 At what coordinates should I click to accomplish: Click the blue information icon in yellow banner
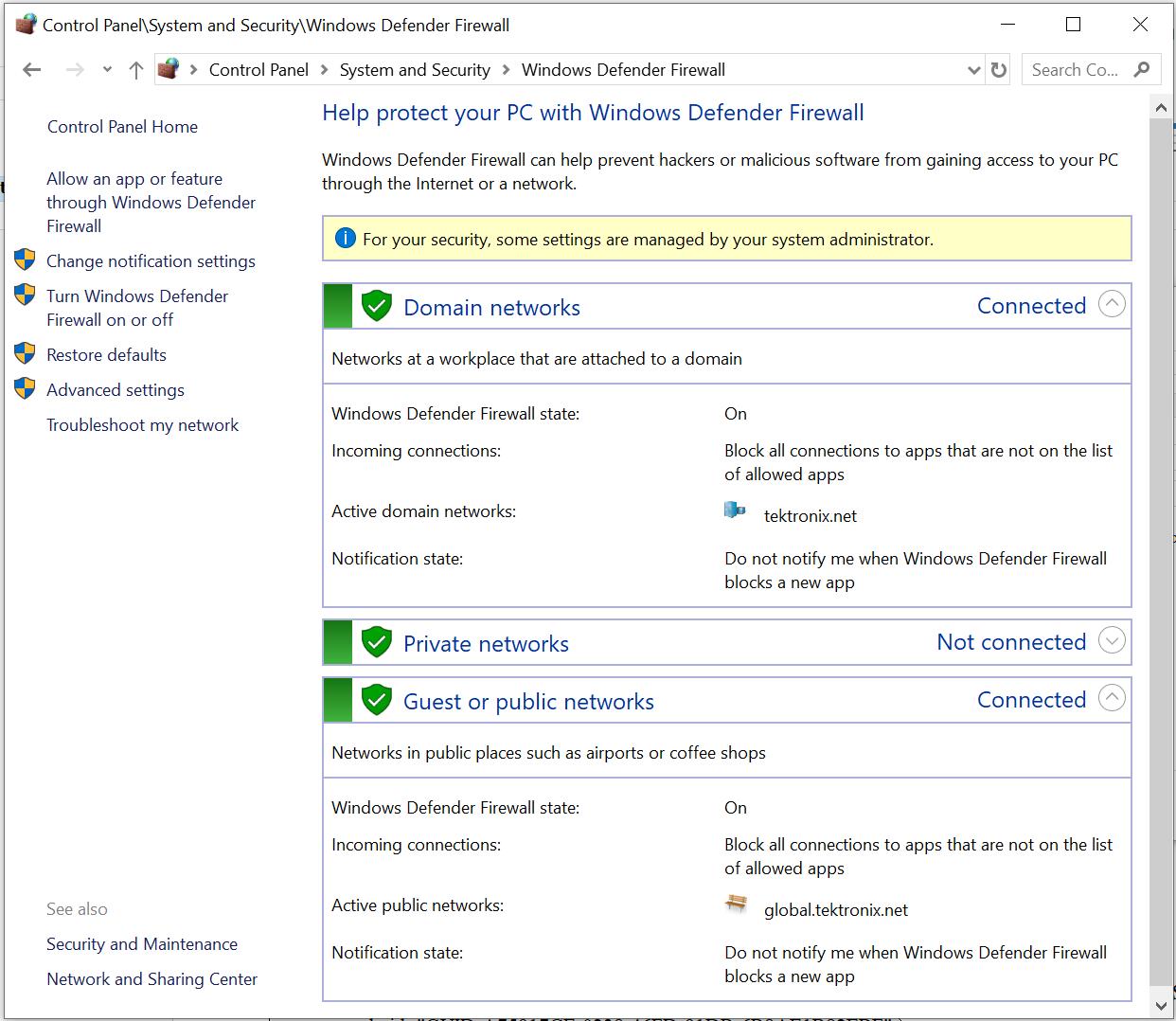coord(346,239)
